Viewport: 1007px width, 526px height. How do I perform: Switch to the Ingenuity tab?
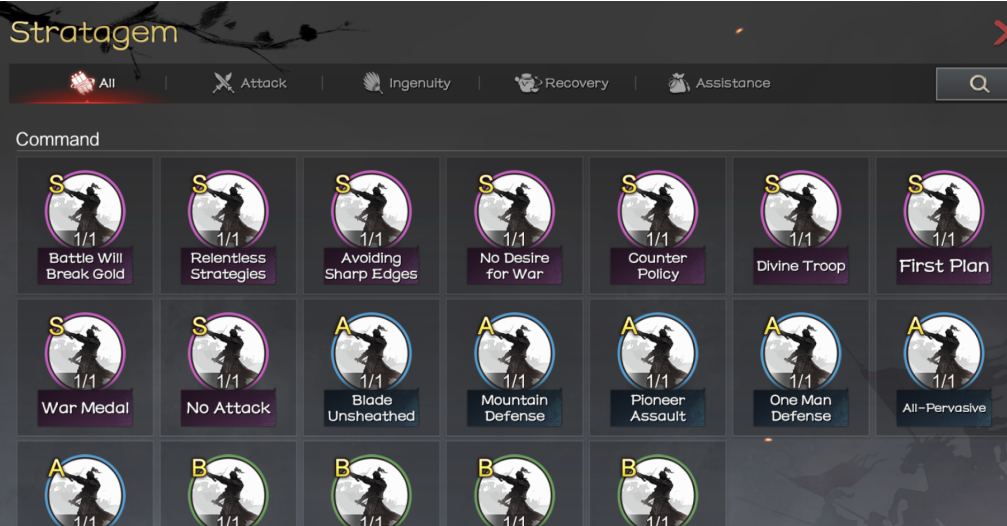[x=406, y=83]
